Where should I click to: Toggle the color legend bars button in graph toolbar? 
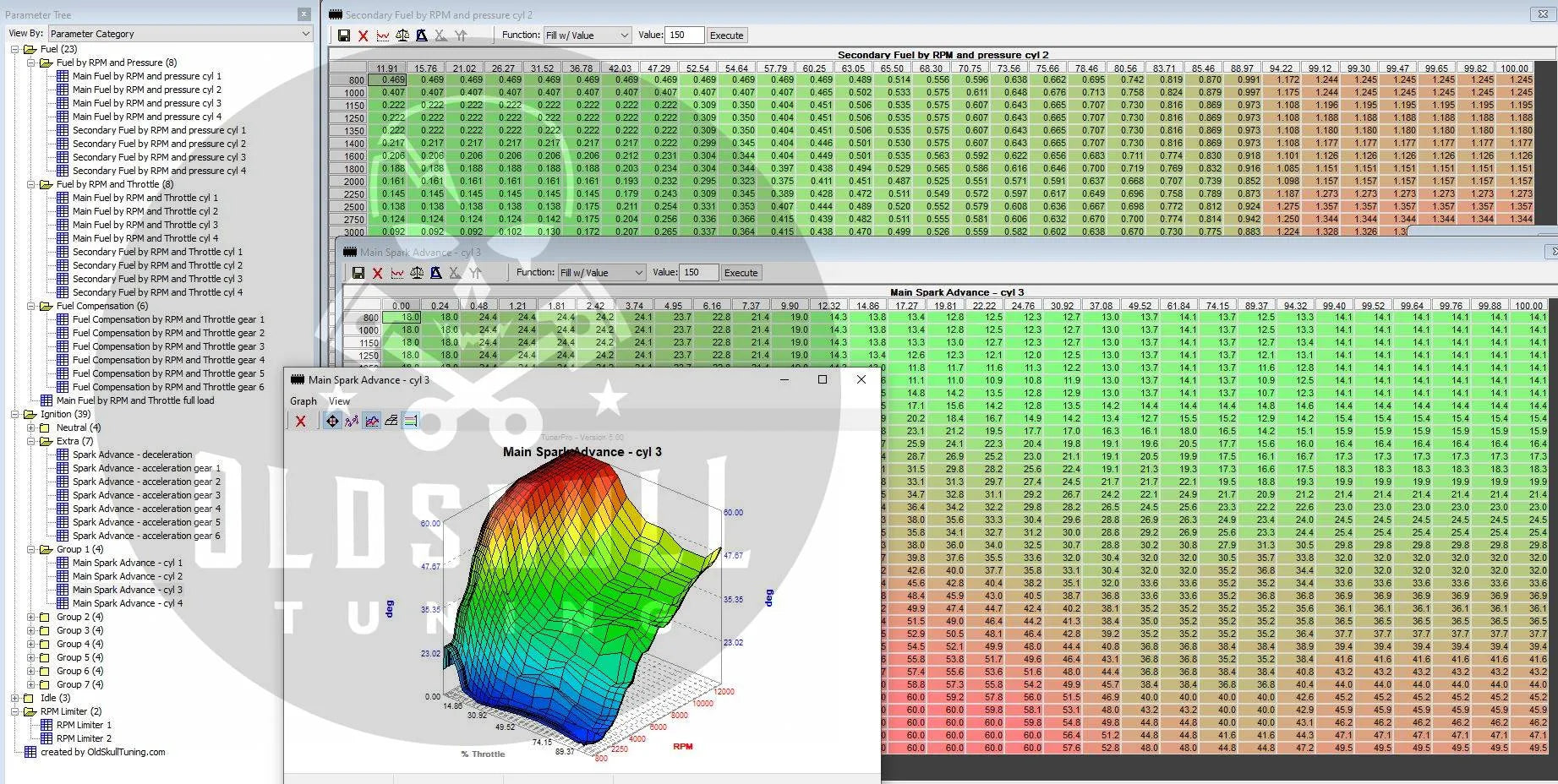pos(411,421)
